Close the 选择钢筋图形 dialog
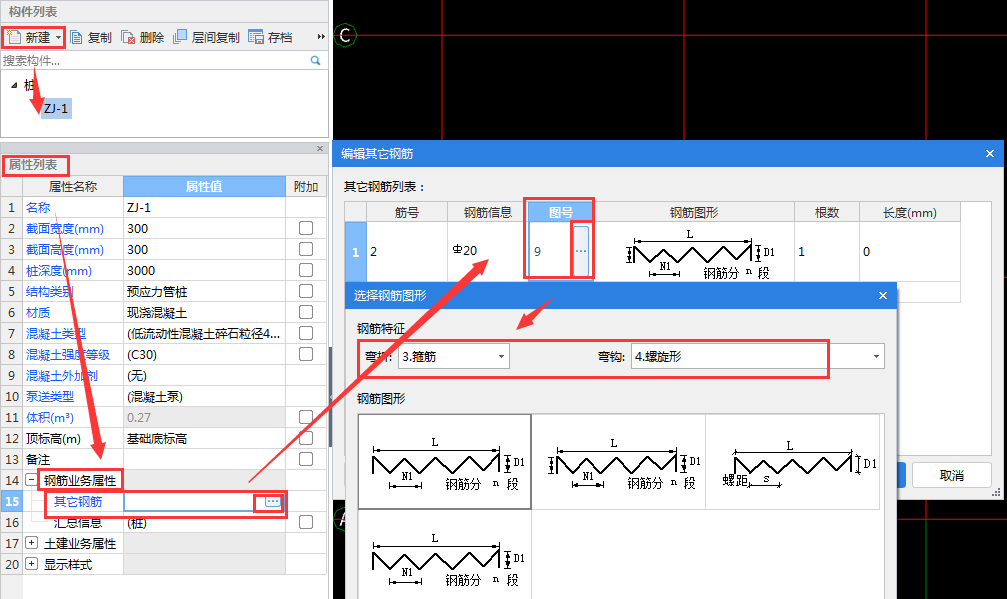The width and height of the screenshot is (1007, 599). (x=882, y=295)
